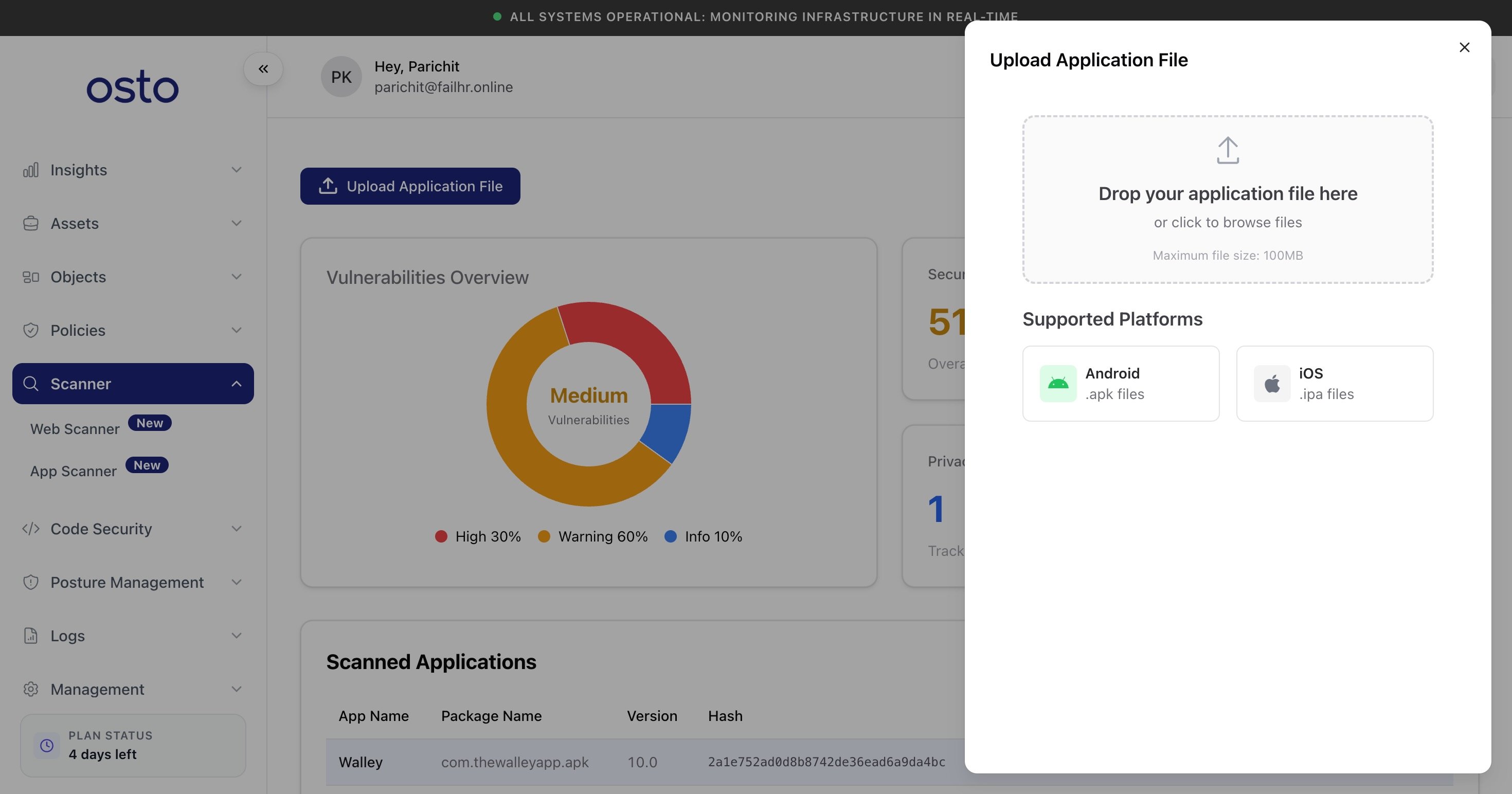Click the iOS .ipa files card
This screenshot has height=794, width=1512.
1334,383
